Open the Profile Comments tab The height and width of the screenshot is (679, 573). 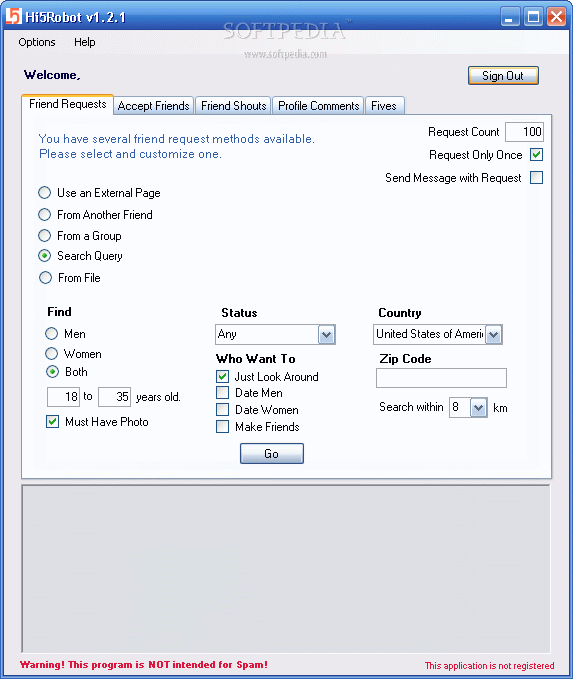[318, 106]
